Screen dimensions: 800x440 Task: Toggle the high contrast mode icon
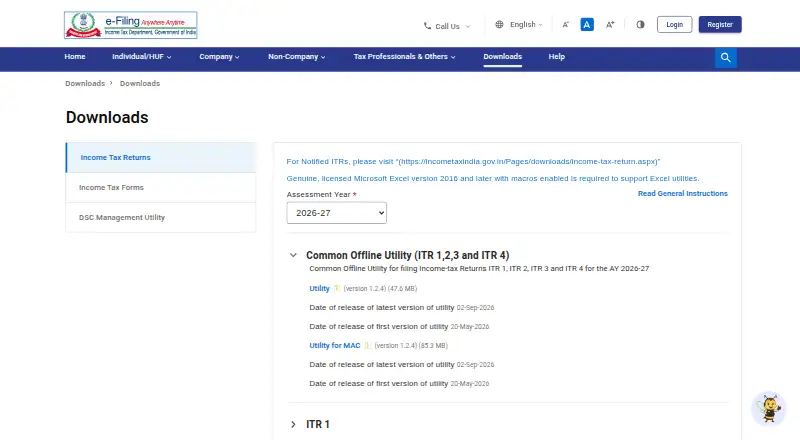(640, 25)
